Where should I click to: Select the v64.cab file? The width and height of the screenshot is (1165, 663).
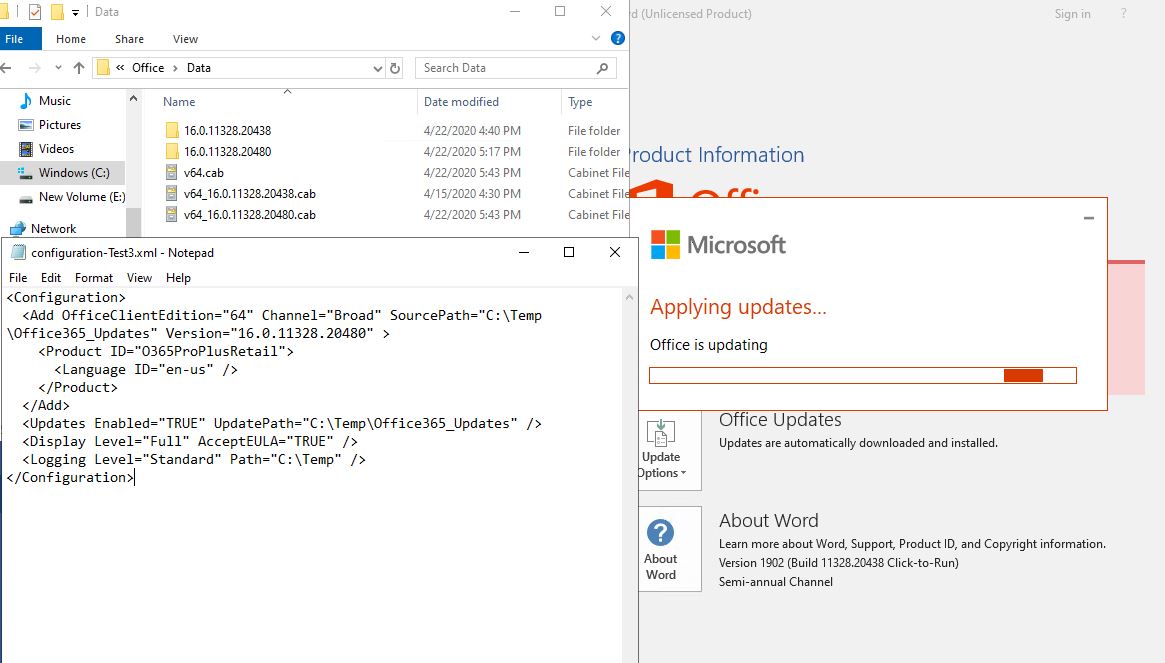point(204,172)
